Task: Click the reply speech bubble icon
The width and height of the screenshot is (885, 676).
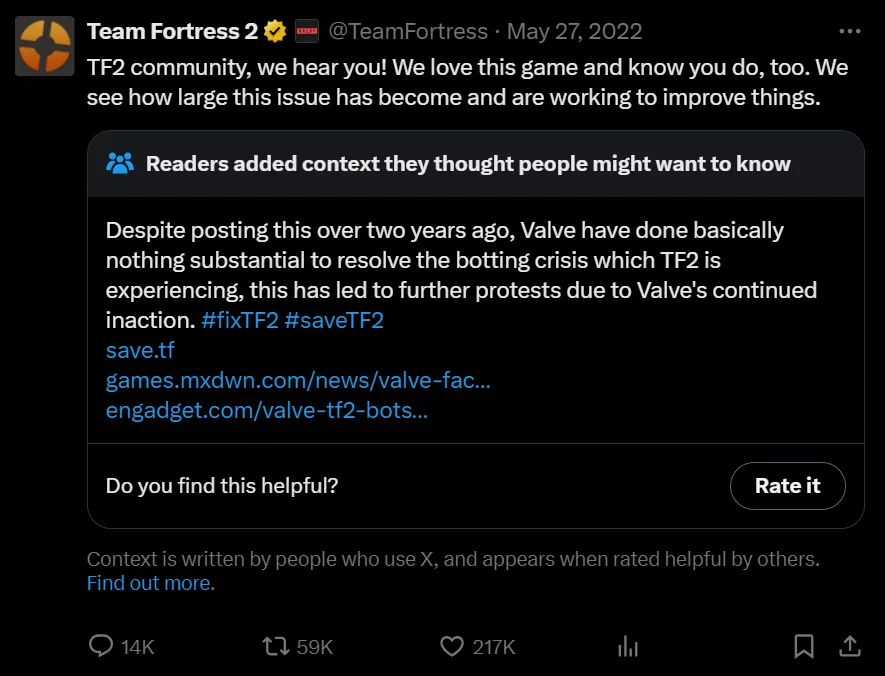Action: pyautogui.click(x=101, y=647)
